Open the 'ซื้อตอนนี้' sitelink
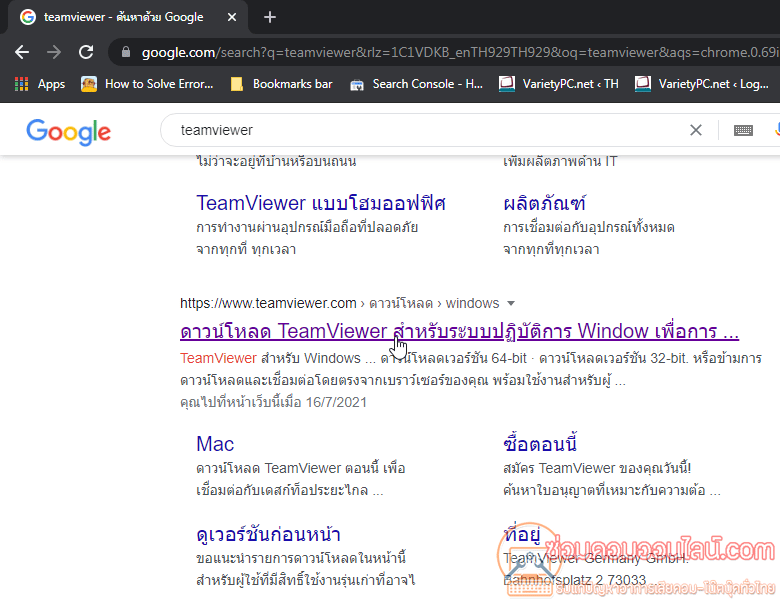Viewport: 780px width, 602px height. pyautogui.click(x=540, y=444)
